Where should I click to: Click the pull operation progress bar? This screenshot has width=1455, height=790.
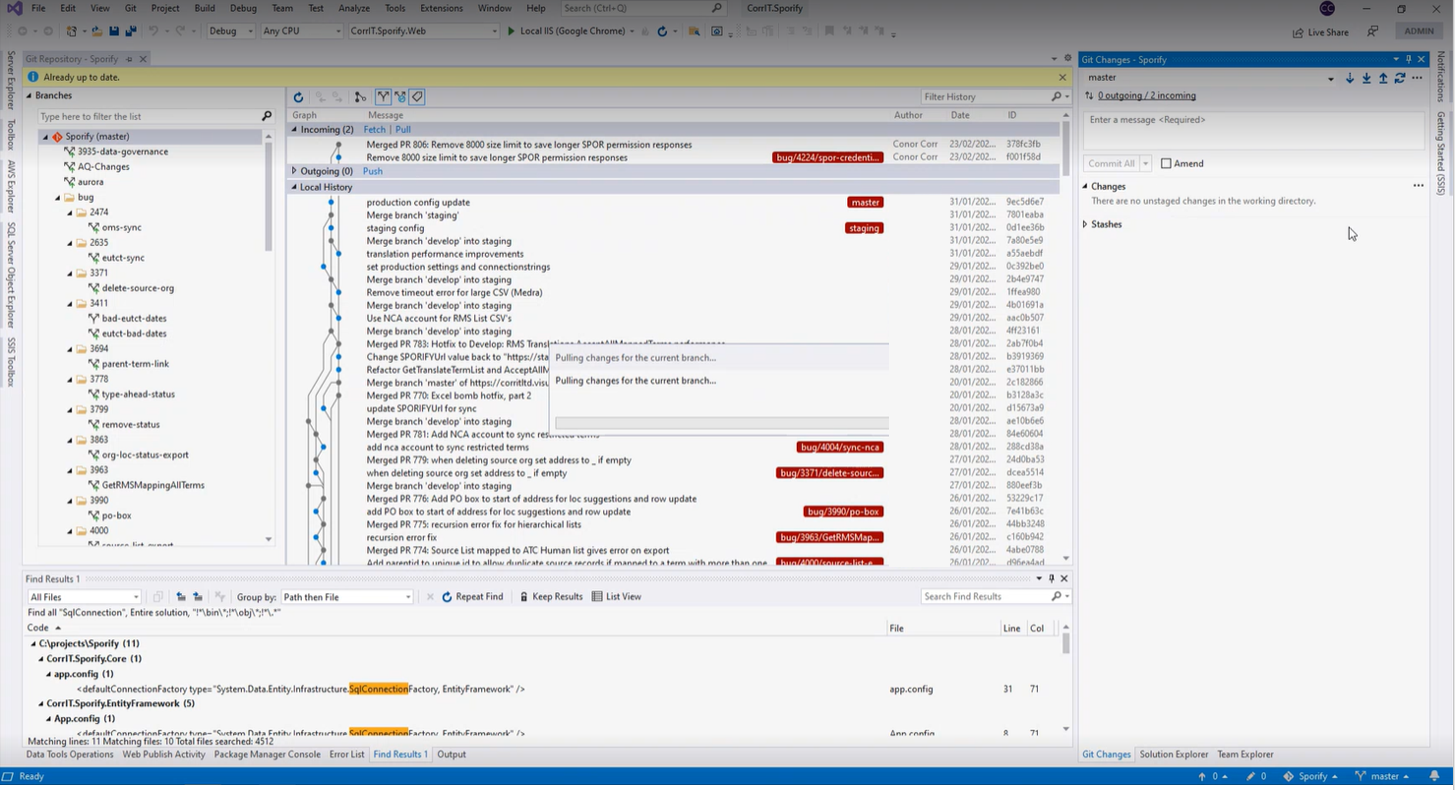click(x=721, y=424)
